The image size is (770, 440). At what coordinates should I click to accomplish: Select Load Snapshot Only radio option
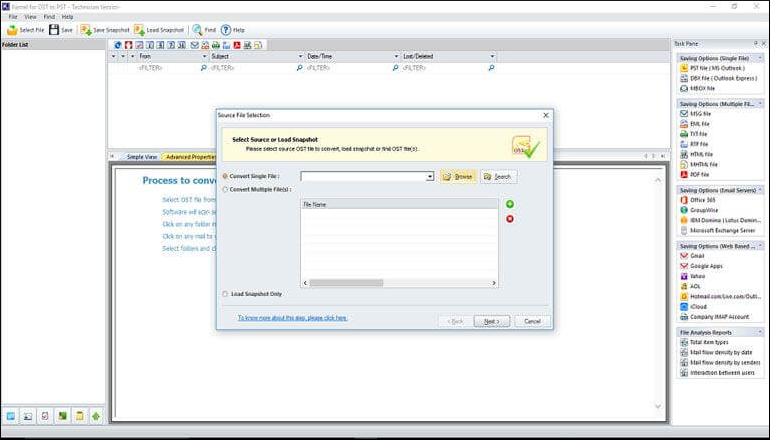[225, 294]
